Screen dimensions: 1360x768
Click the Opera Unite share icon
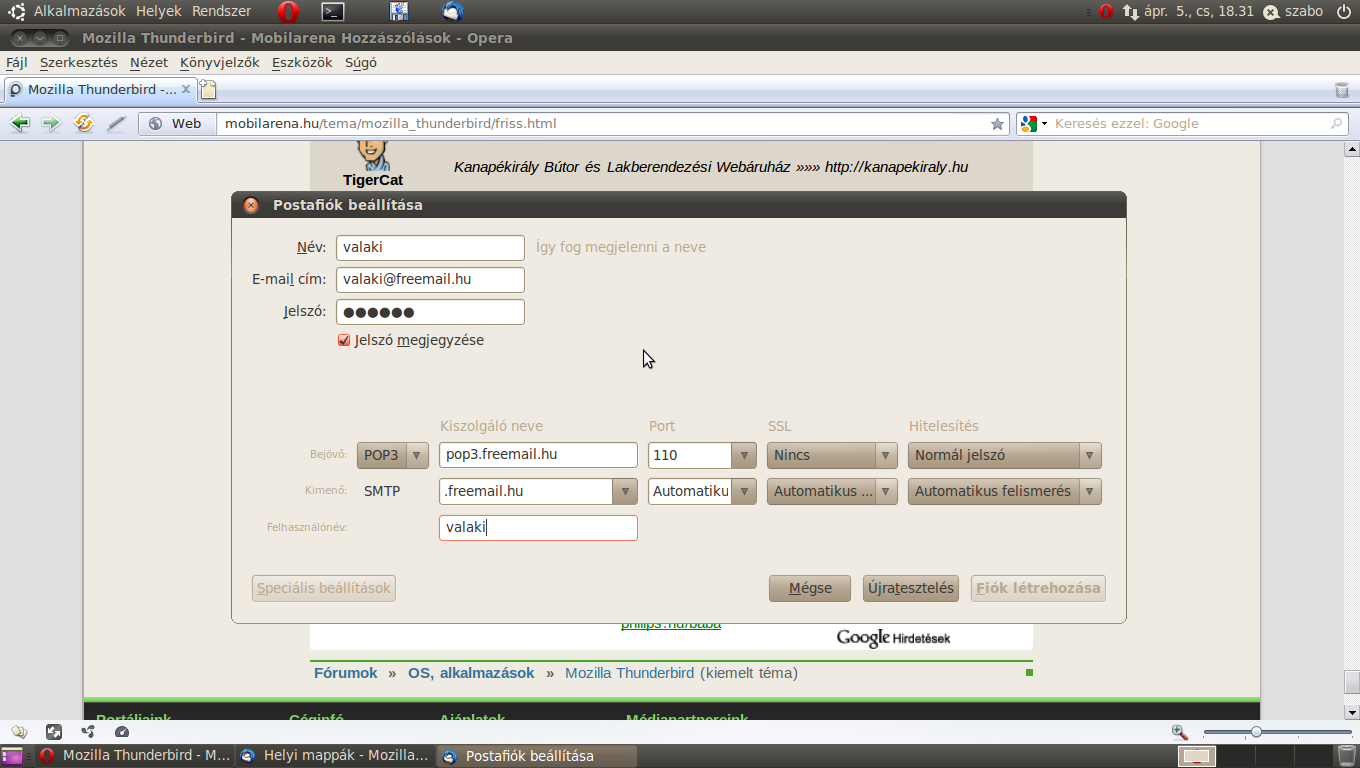88,732
